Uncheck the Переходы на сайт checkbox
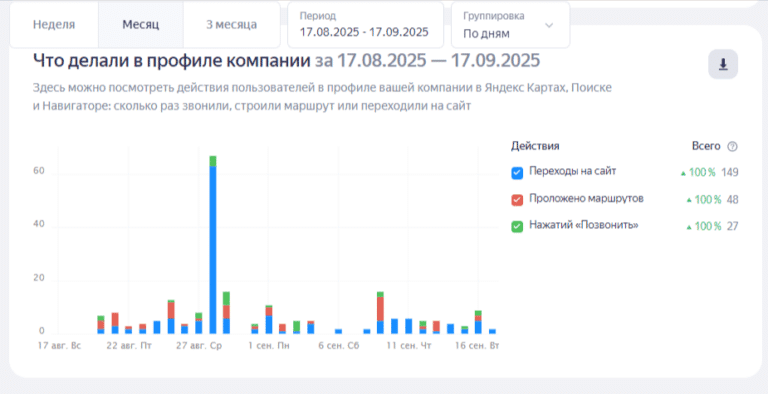 [517, 172]
